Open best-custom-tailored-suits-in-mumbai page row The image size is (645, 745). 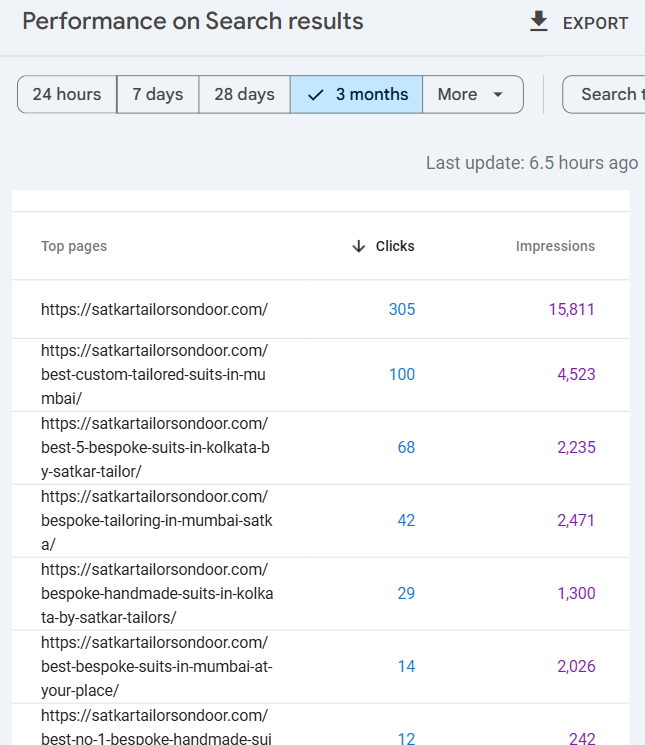coord(321,375)
